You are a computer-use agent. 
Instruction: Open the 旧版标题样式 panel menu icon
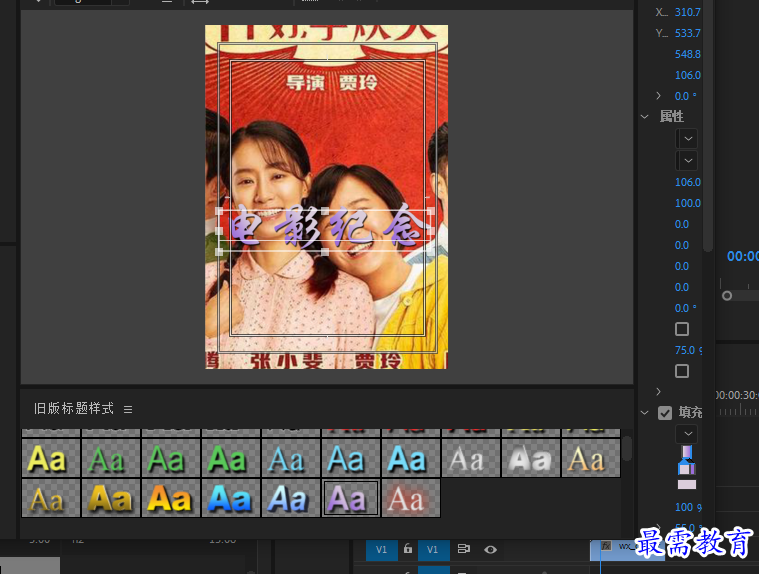click(x=128, y=409)
